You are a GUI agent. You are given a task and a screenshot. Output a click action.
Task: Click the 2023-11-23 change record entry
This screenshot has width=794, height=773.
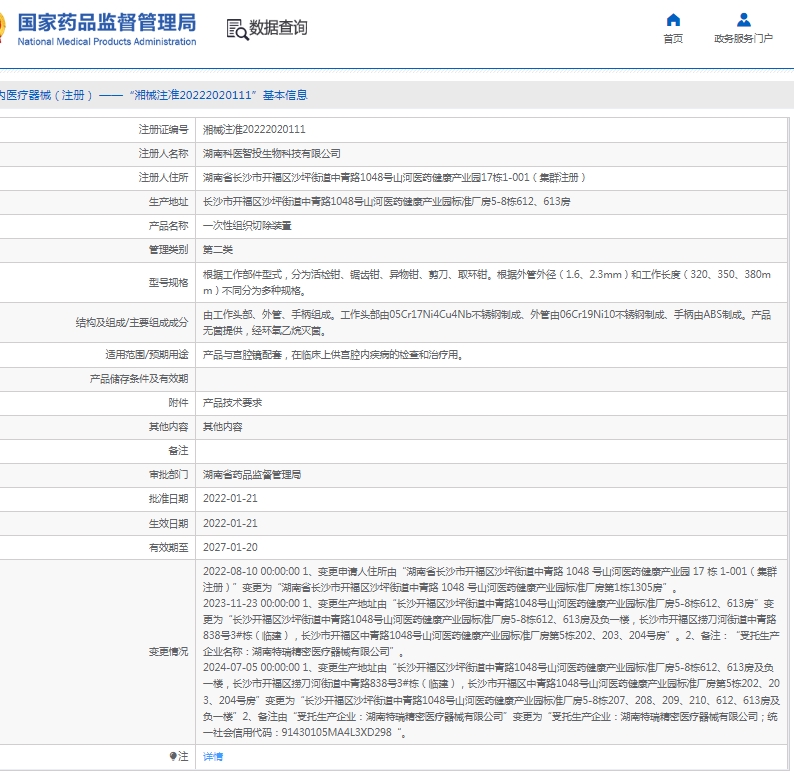[x=490, y=628]
